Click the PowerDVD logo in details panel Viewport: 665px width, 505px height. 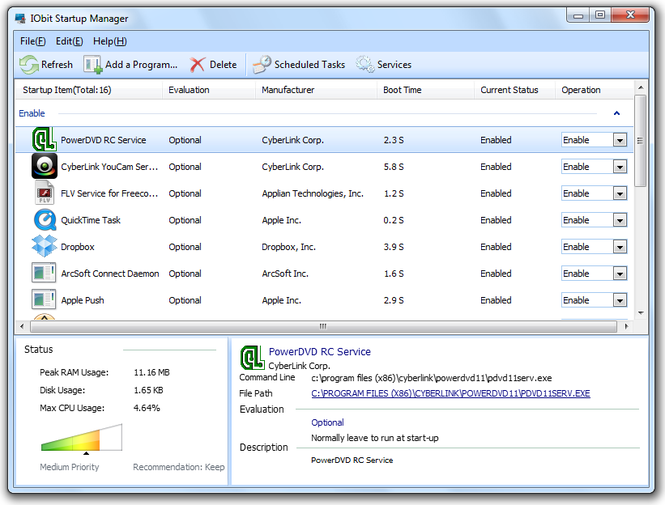click(253, 358)
